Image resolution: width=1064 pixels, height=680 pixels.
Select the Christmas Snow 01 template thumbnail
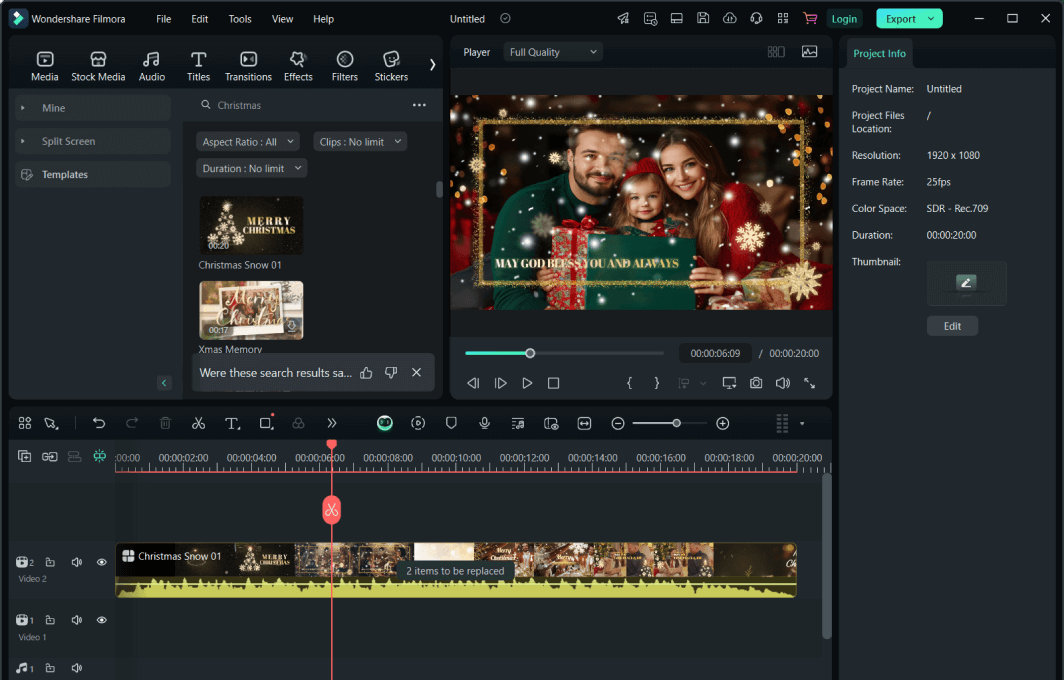[x=251, y=225]
